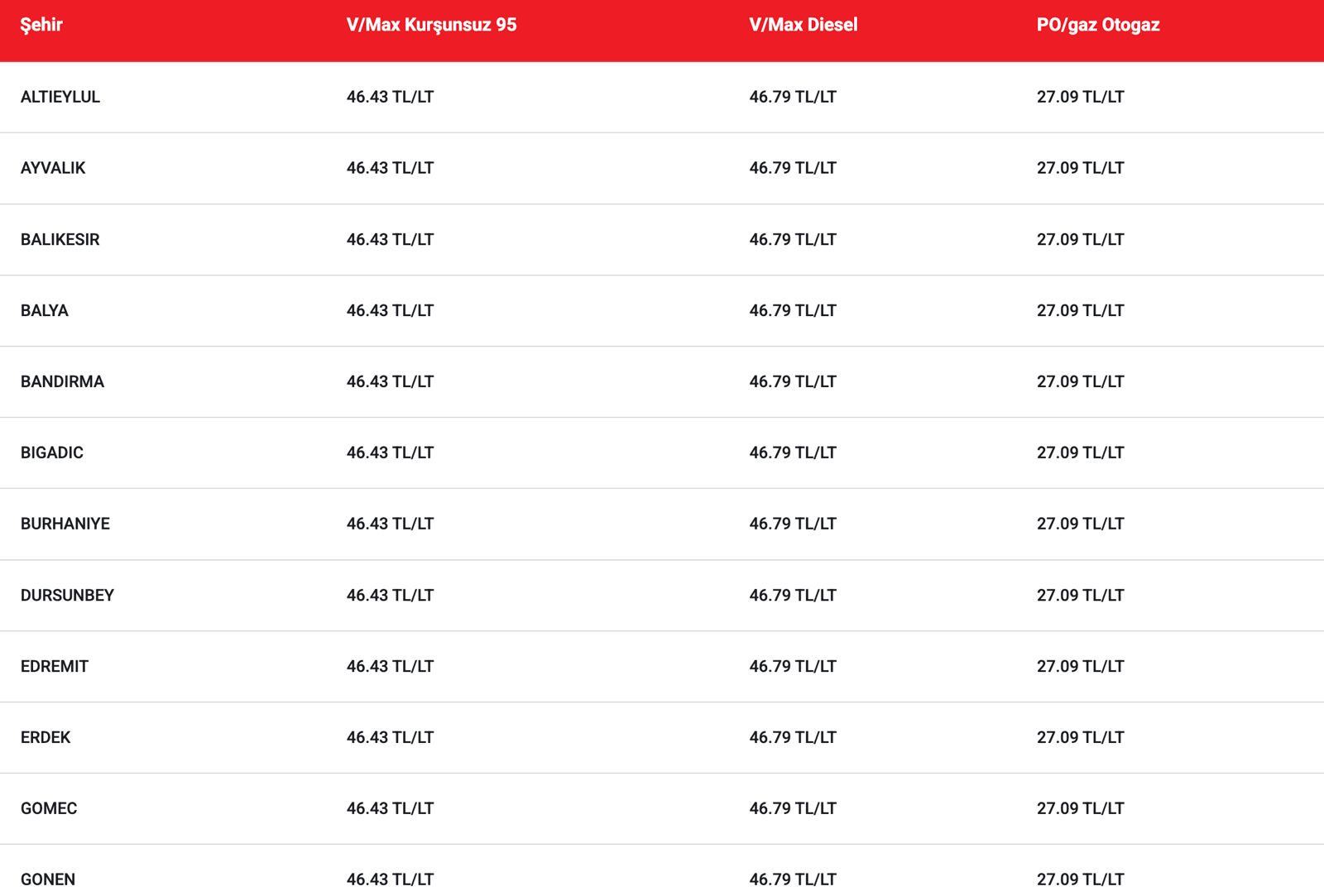1324x896 pixels.
Task: Click GONEN Diesel price cell
Action: coord(793,879)
